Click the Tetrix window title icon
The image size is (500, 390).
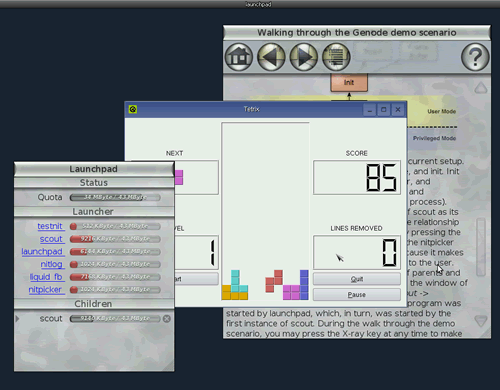[133, 109]
